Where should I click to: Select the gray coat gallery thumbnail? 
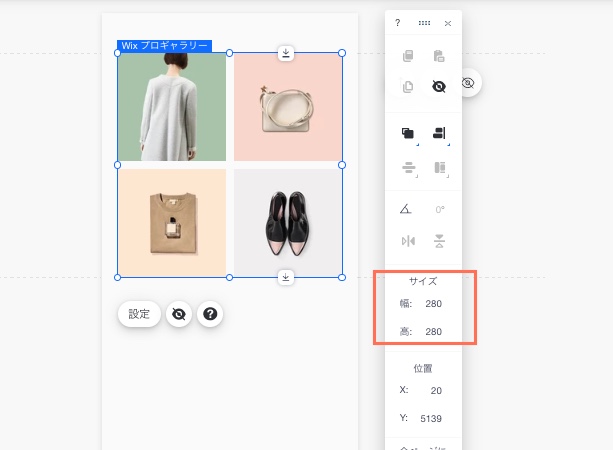(172, 108)
